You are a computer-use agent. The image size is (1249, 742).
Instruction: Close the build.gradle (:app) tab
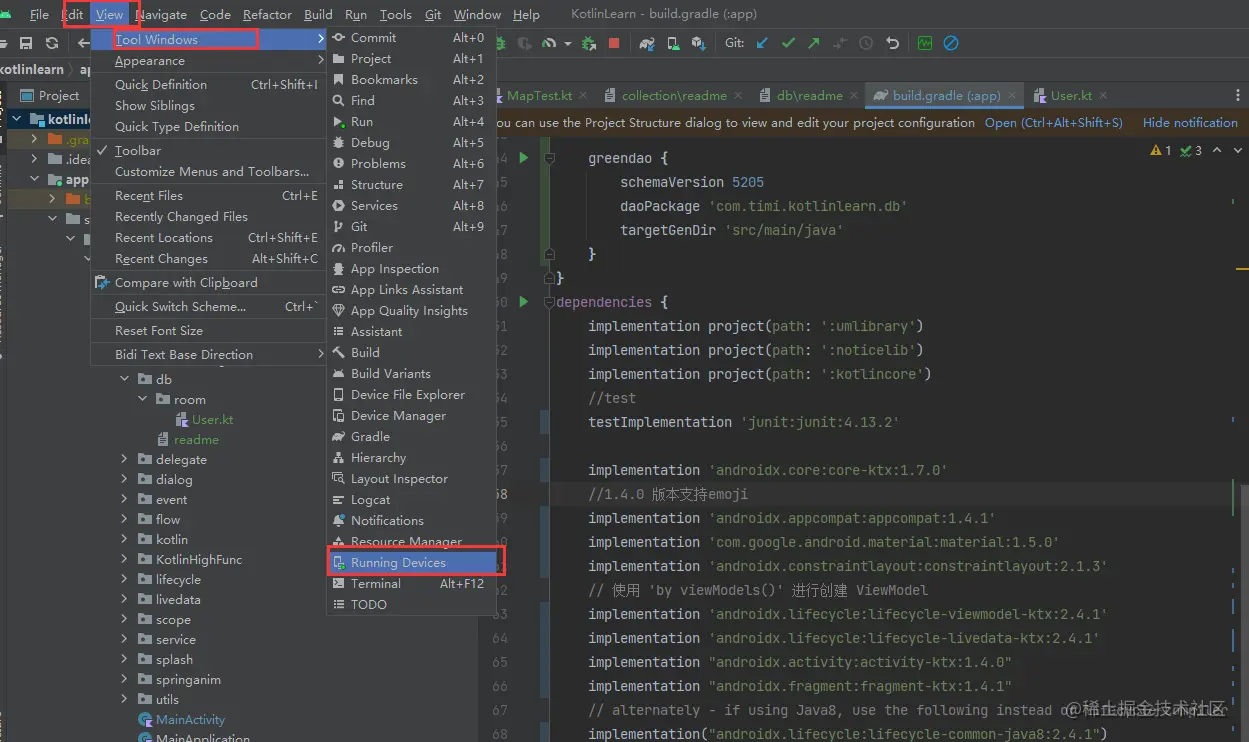coord(1012,96)
